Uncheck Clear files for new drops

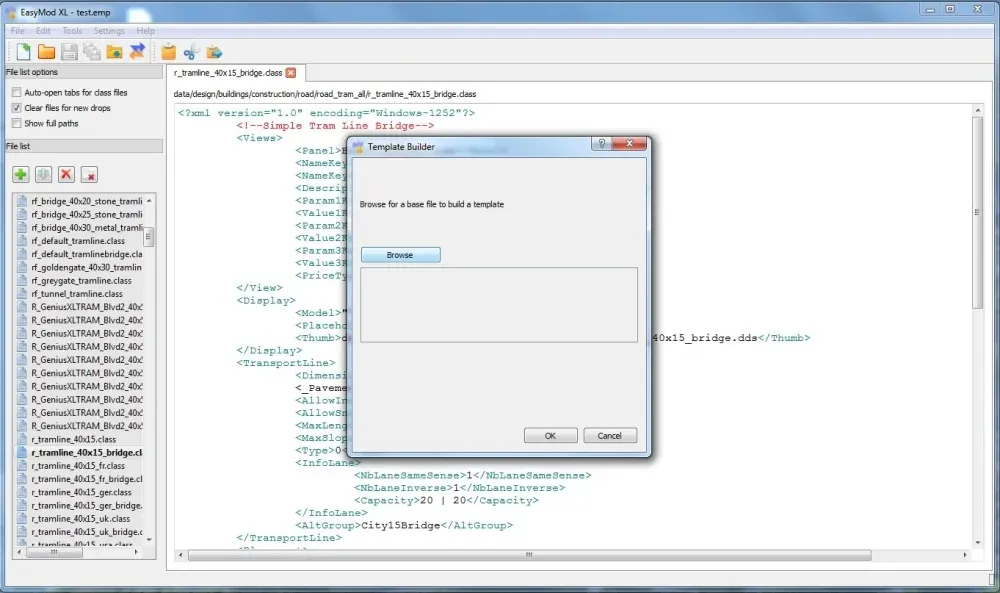16,108
